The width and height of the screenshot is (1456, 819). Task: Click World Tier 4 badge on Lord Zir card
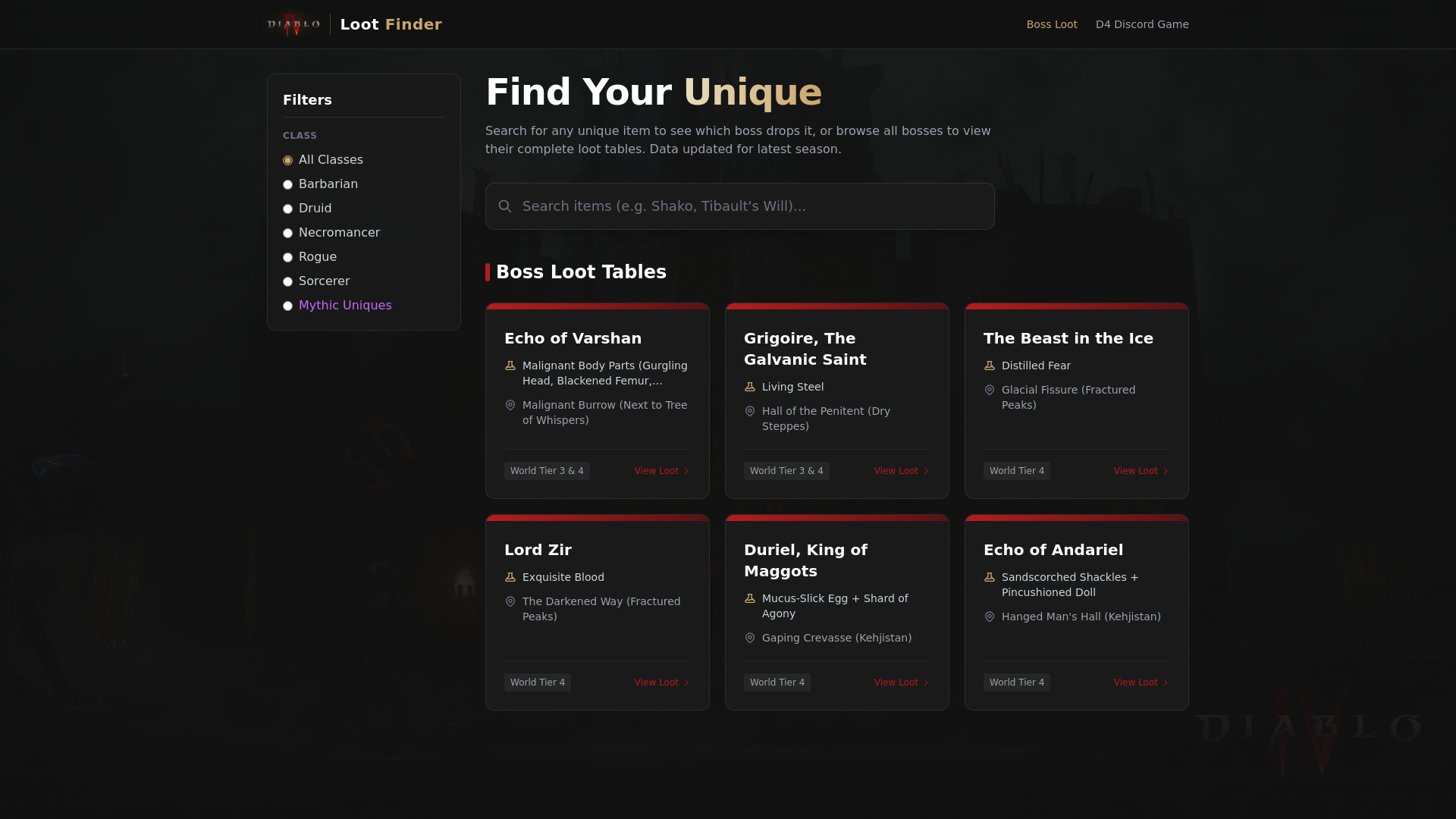tap(538, 682)
